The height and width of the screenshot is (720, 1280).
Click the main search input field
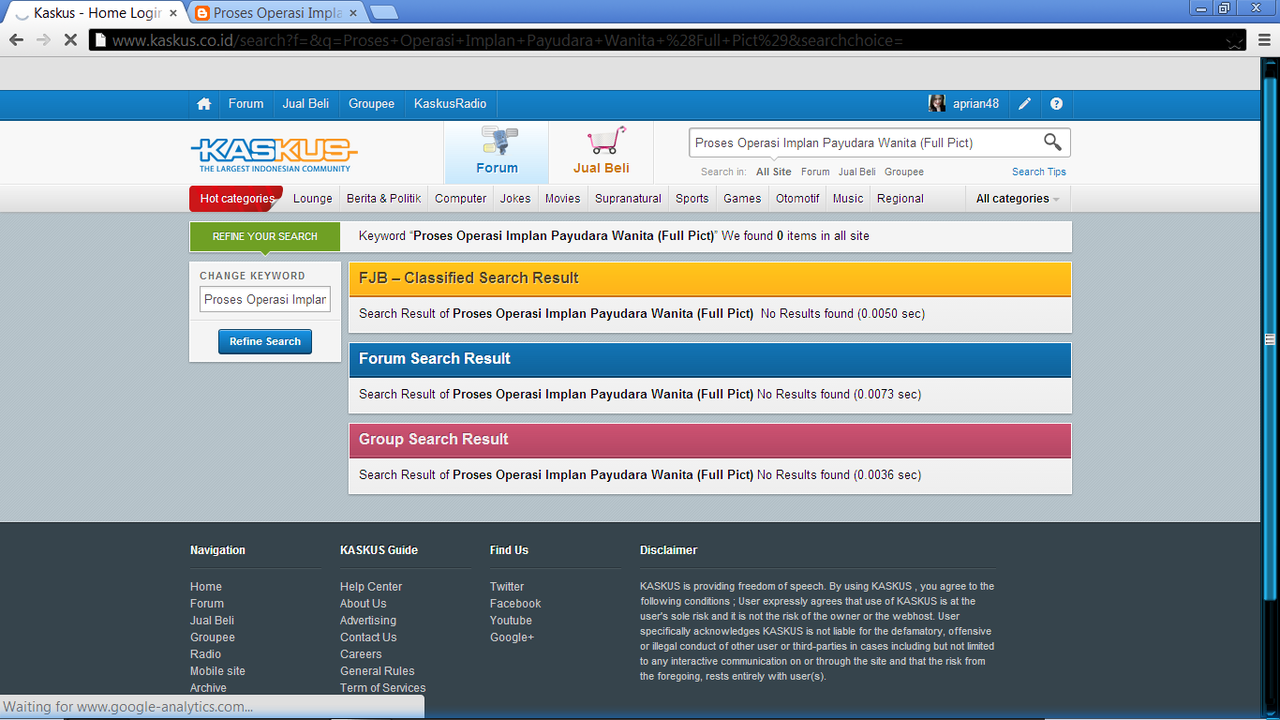pos(864,142)
